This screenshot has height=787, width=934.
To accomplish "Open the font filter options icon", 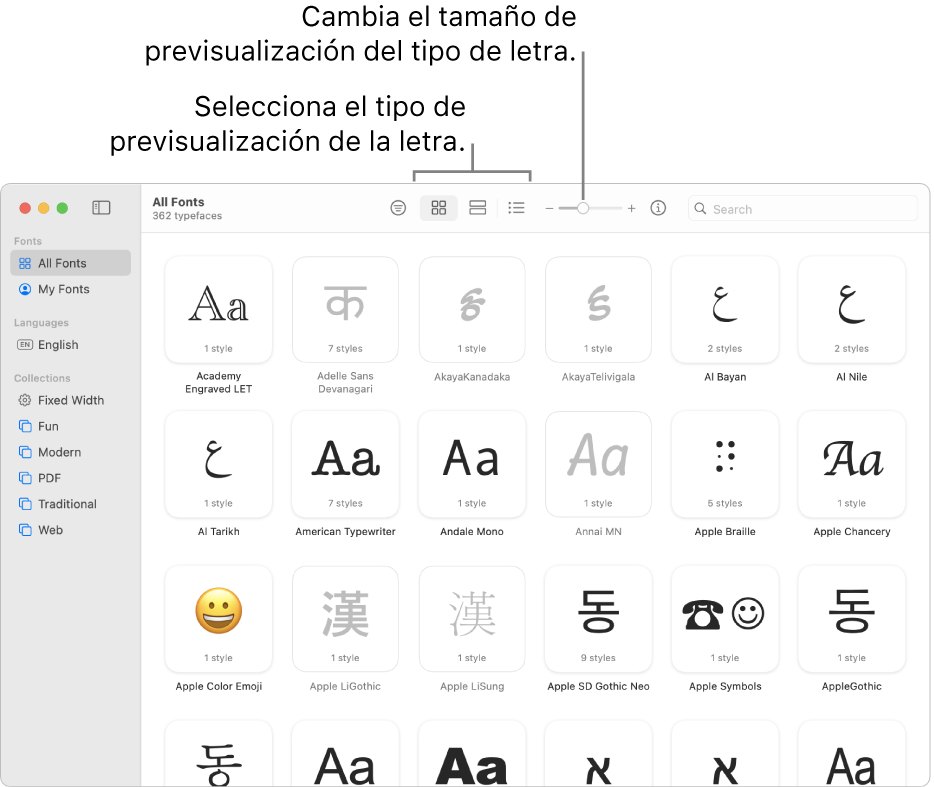I will point(398,207).
